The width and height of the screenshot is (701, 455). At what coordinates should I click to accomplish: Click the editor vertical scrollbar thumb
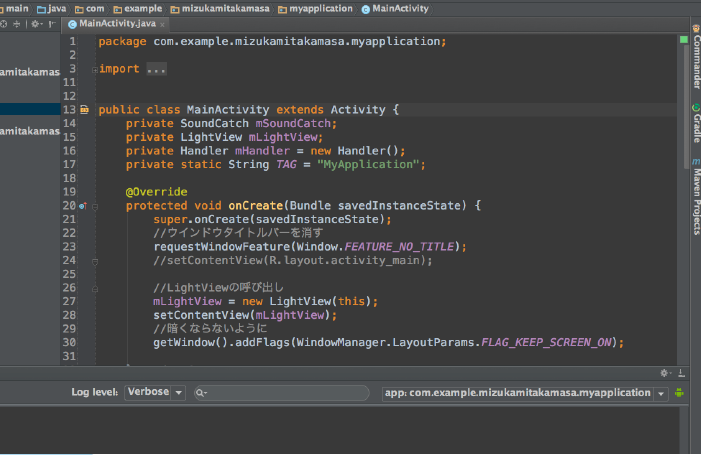click(686, 107)
